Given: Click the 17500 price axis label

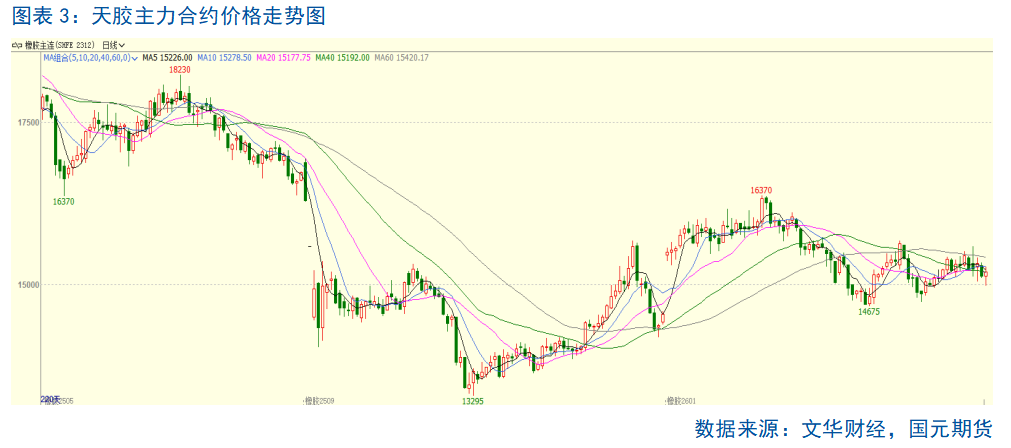Looking at the screenshot, I should click(28, 122).
